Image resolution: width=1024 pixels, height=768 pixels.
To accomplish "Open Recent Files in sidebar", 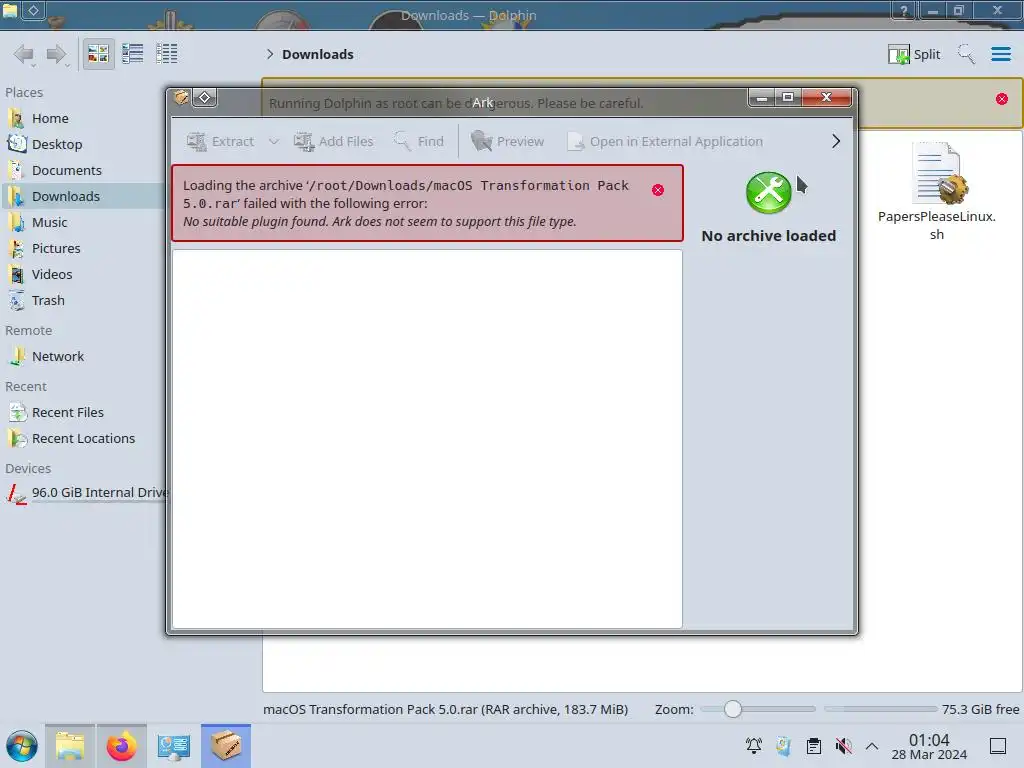I will pyautogui.click(x=82, y=413).
